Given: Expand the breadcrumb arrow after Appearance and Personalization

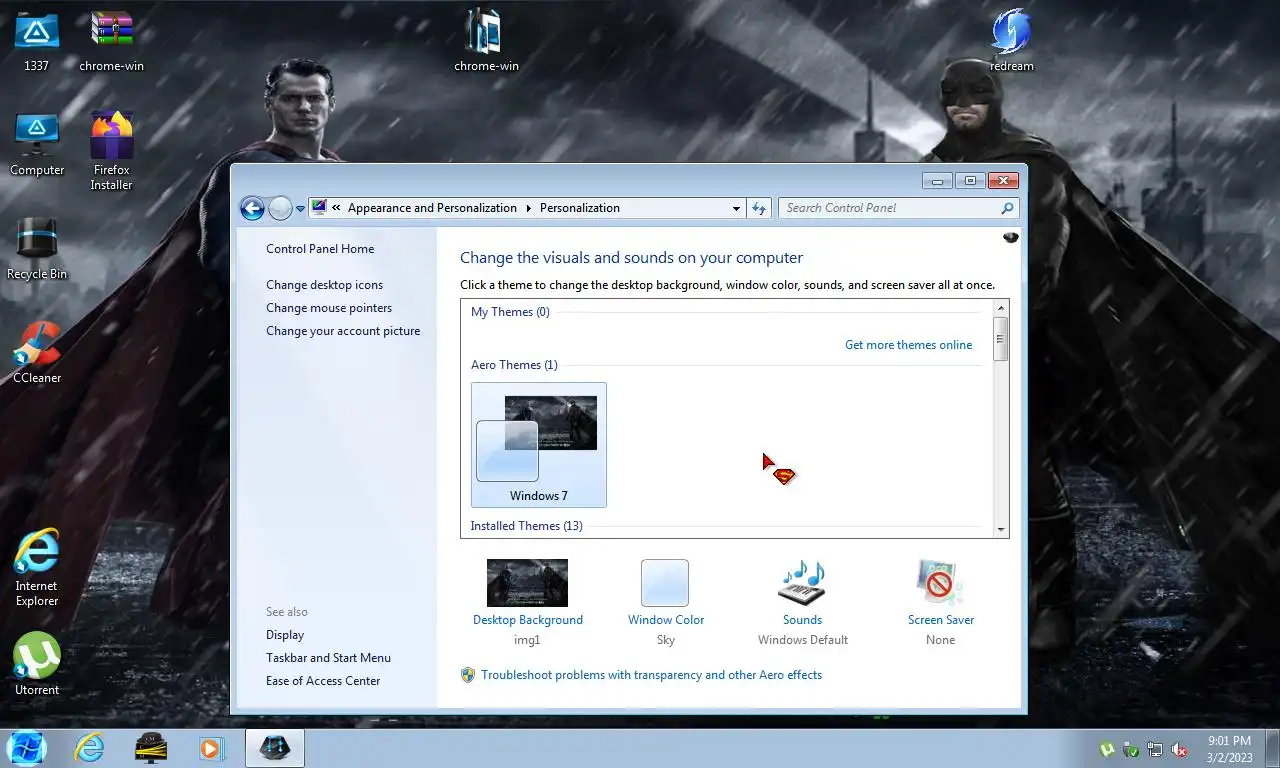Looking at the screenshot, I should click(529, 208).
